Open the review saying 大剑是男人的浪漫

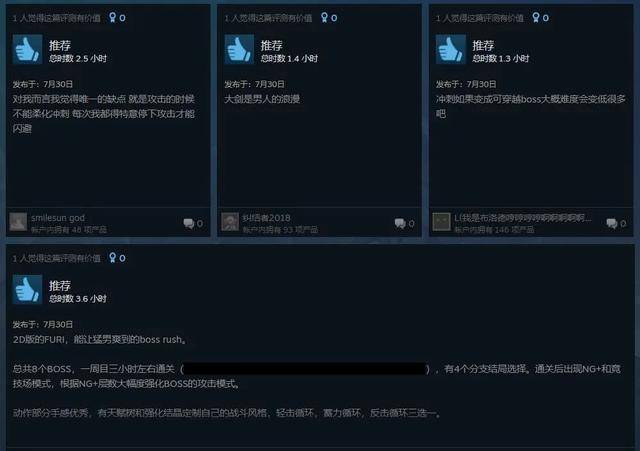click(x=262, y=99)
